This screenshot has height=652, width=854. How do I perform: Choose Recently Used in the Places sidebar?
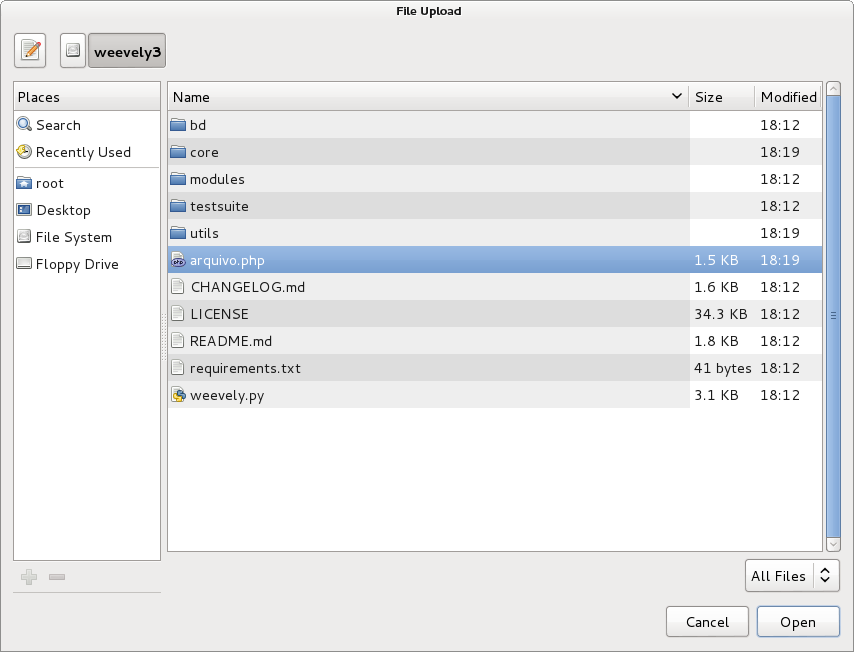[x=83, y=152]
